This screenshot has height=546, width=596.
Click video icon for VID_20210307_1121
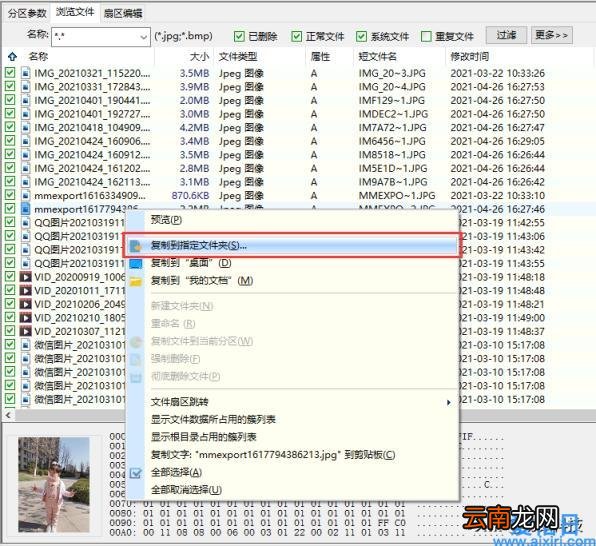pyautogui.click(x=25, y=331)
